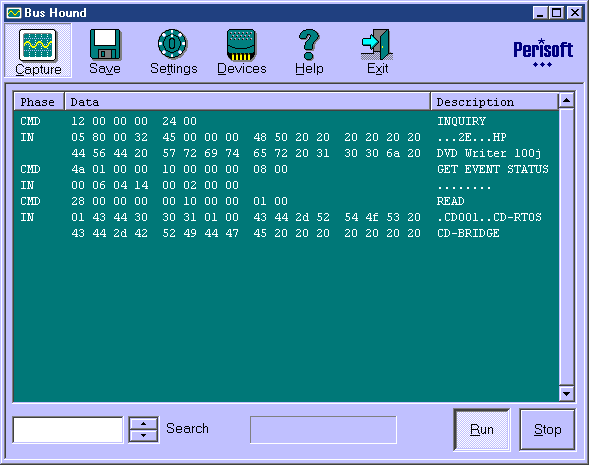Click data row starting '28 00 00 00'
This screenshot has width=589, height=465.
180,201
